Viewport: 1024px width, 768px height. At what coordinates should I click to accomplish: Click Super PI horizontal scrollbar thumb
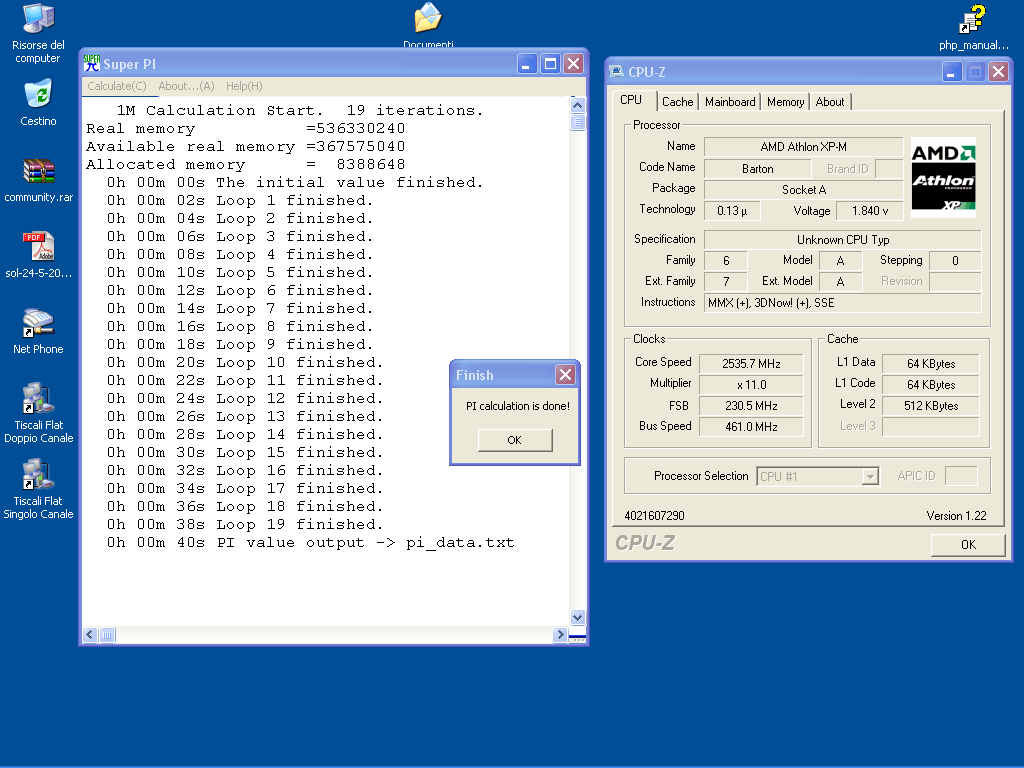click(107, 635)
